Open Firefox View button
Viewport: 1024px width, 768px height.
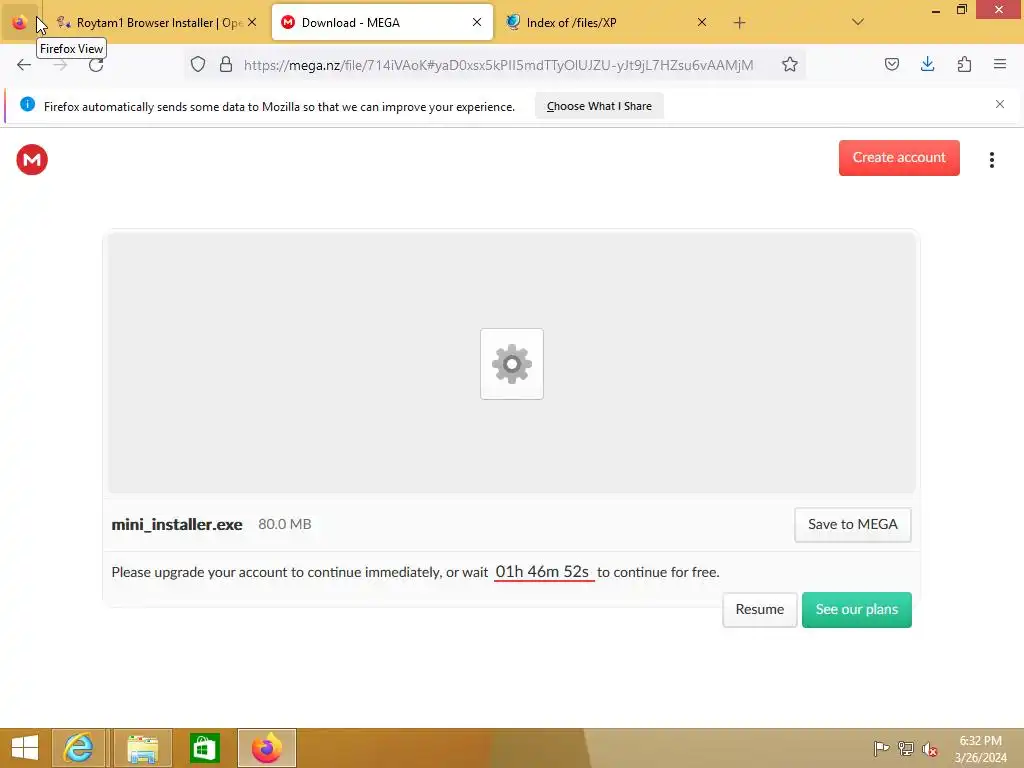point(20,23)
